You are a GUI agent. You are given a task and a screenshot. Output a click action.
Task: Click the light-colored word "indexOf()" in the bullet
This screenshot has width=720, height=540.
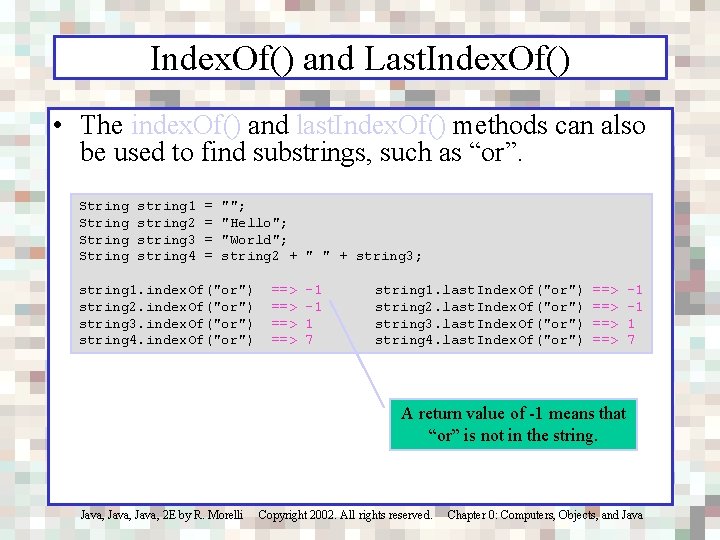[186, 125]
